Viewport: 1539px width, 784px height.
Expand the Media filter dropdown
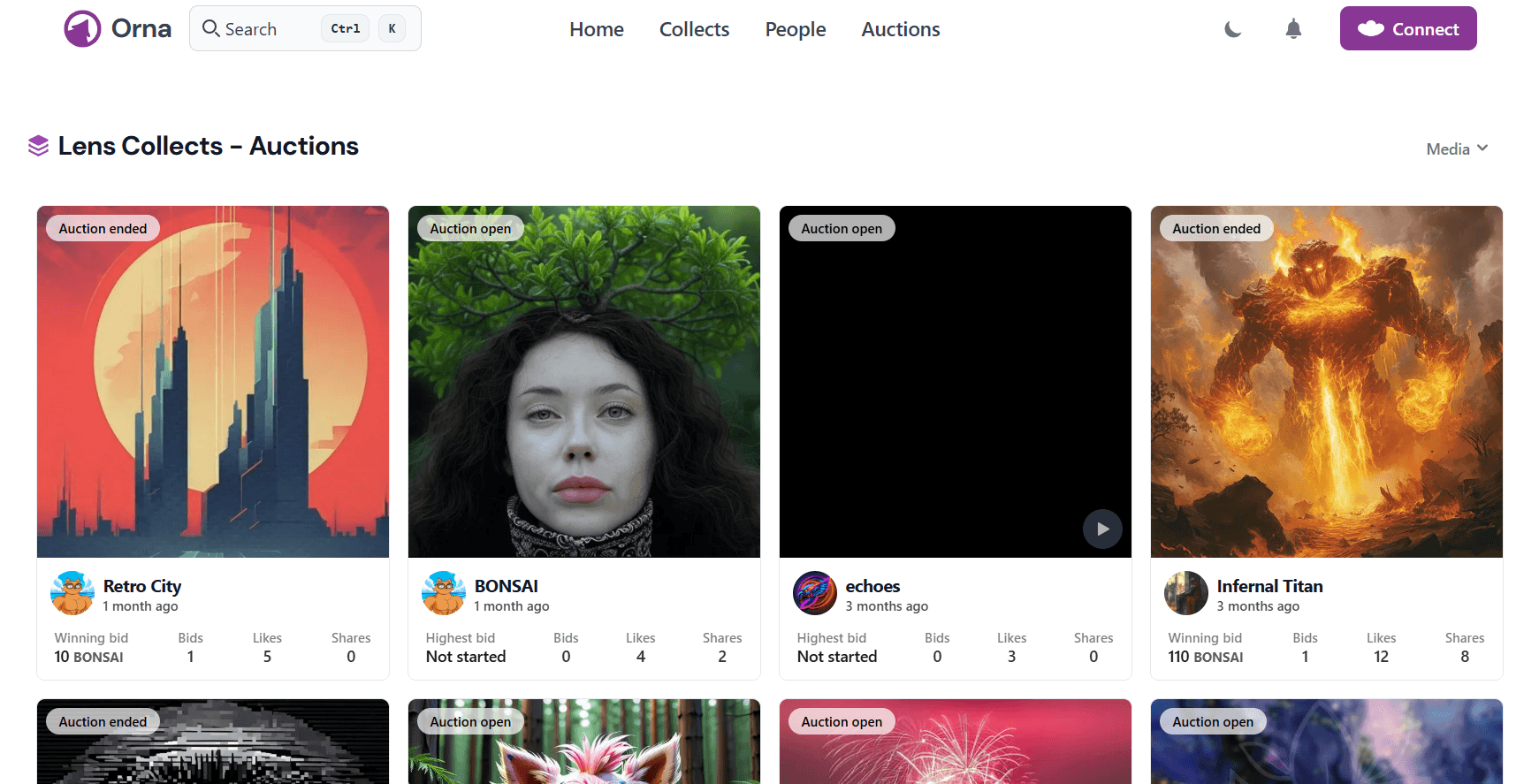[x=1457, y=148]
